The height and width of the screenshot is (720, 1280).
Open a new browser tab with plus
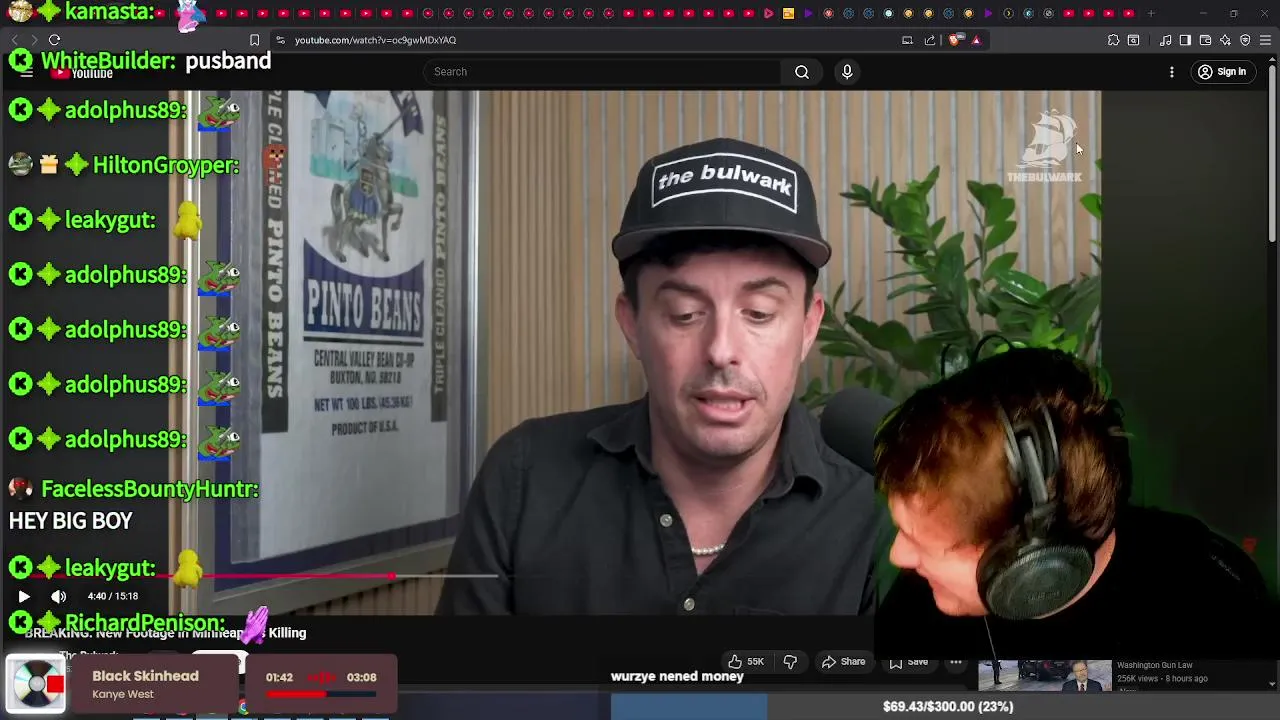(1151, 13)
